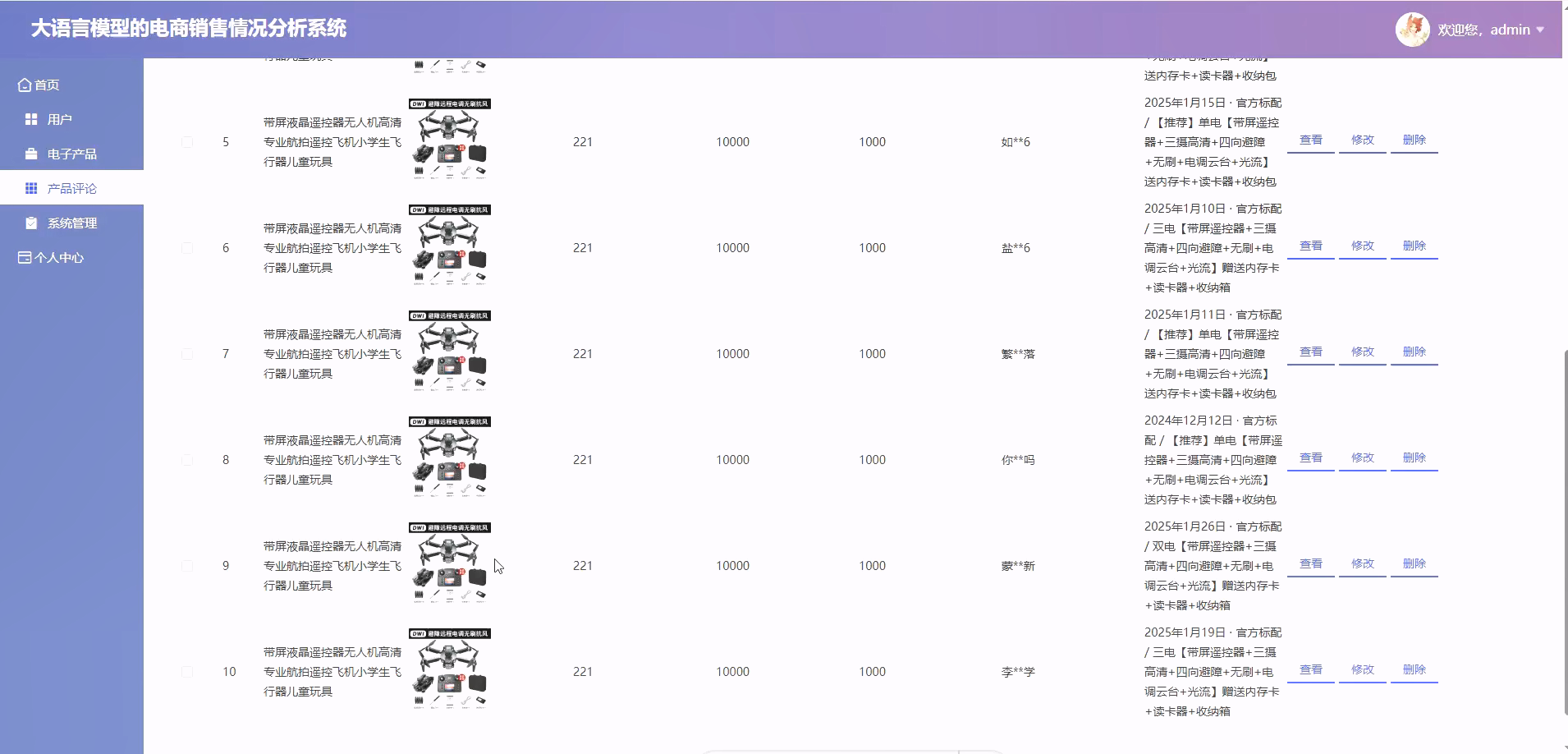Select the 产品评论 menu item
The image size is (1568, 754).
[x=71, y=188]
